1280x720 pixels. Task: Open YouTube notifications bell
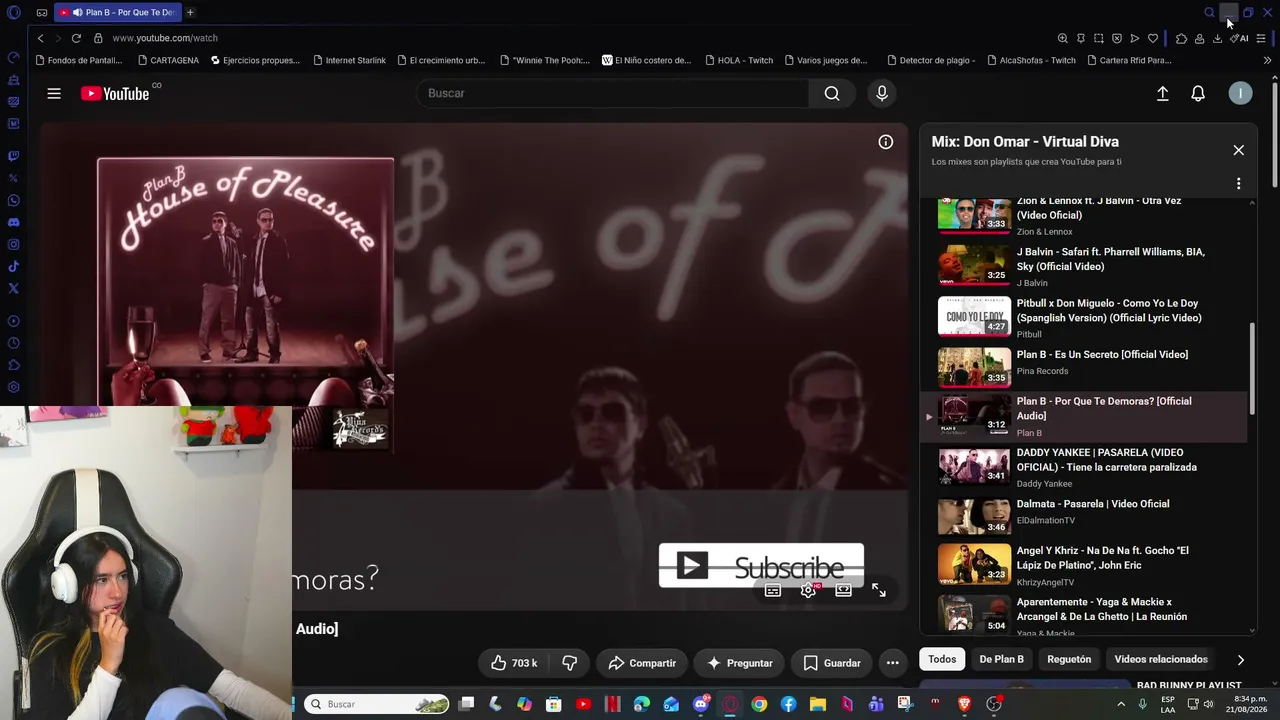click(1198, 93)
